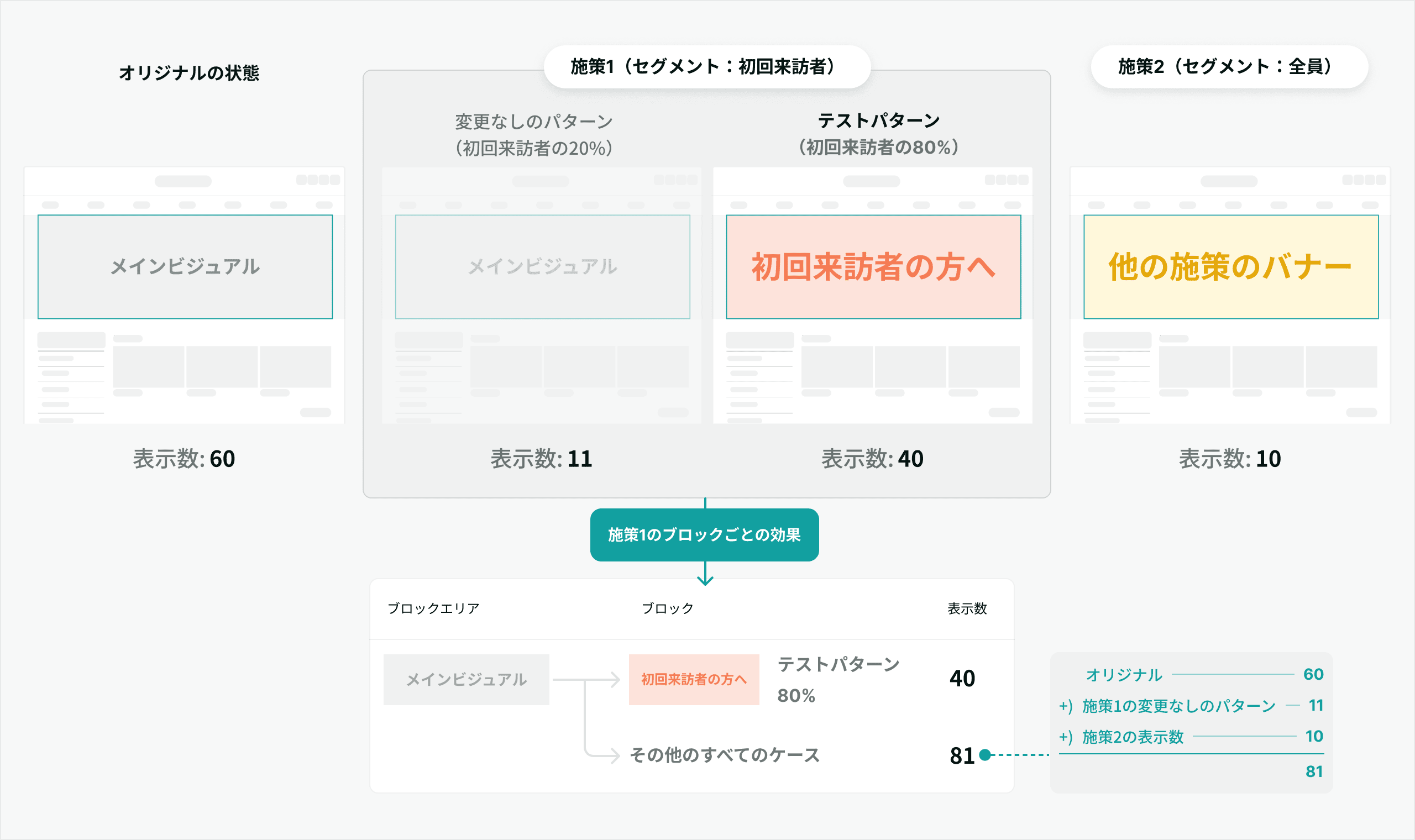Click the 他の施策のバナー yellow banner

point(1230,266)
